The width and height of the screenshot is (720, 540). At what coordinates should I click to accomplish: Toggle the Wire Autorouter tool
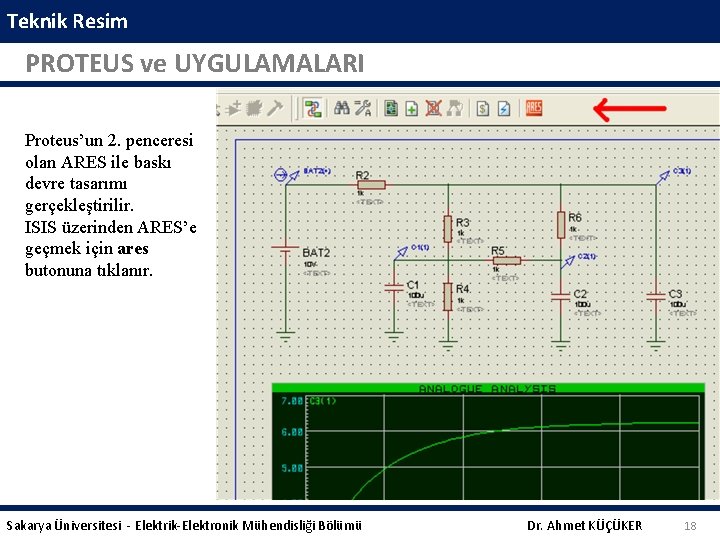coord(313,109)
